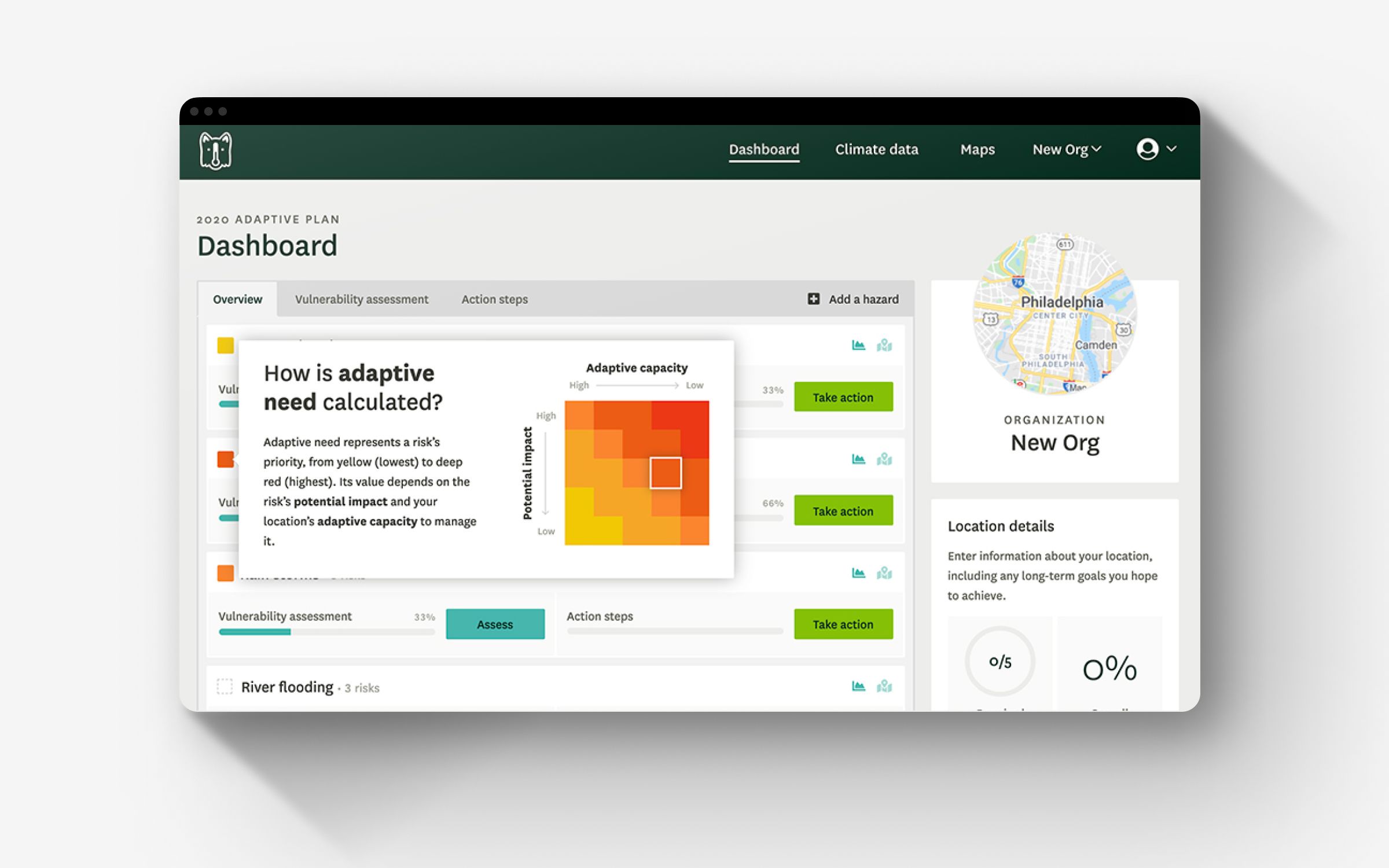Open map icon in red-orange hazard row

pyautogui.click(x=884, y=459)
